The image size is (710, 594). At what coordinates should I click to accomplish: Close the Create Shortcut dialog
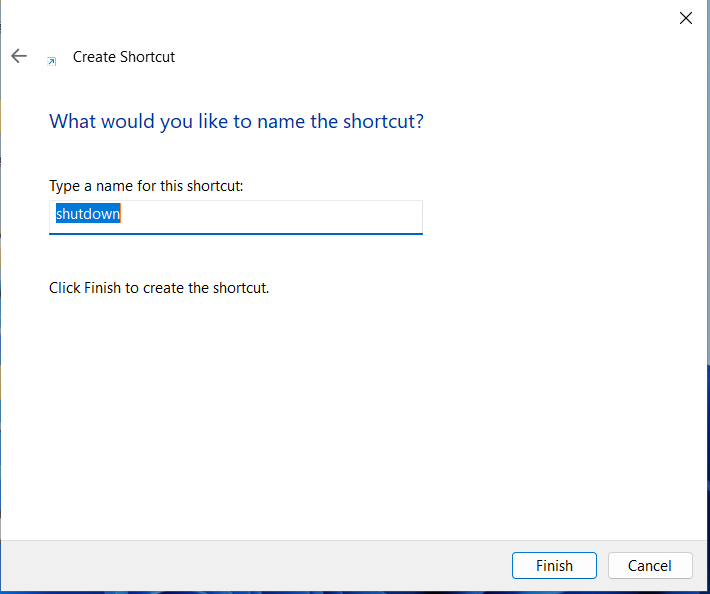(x=686, y=18)
